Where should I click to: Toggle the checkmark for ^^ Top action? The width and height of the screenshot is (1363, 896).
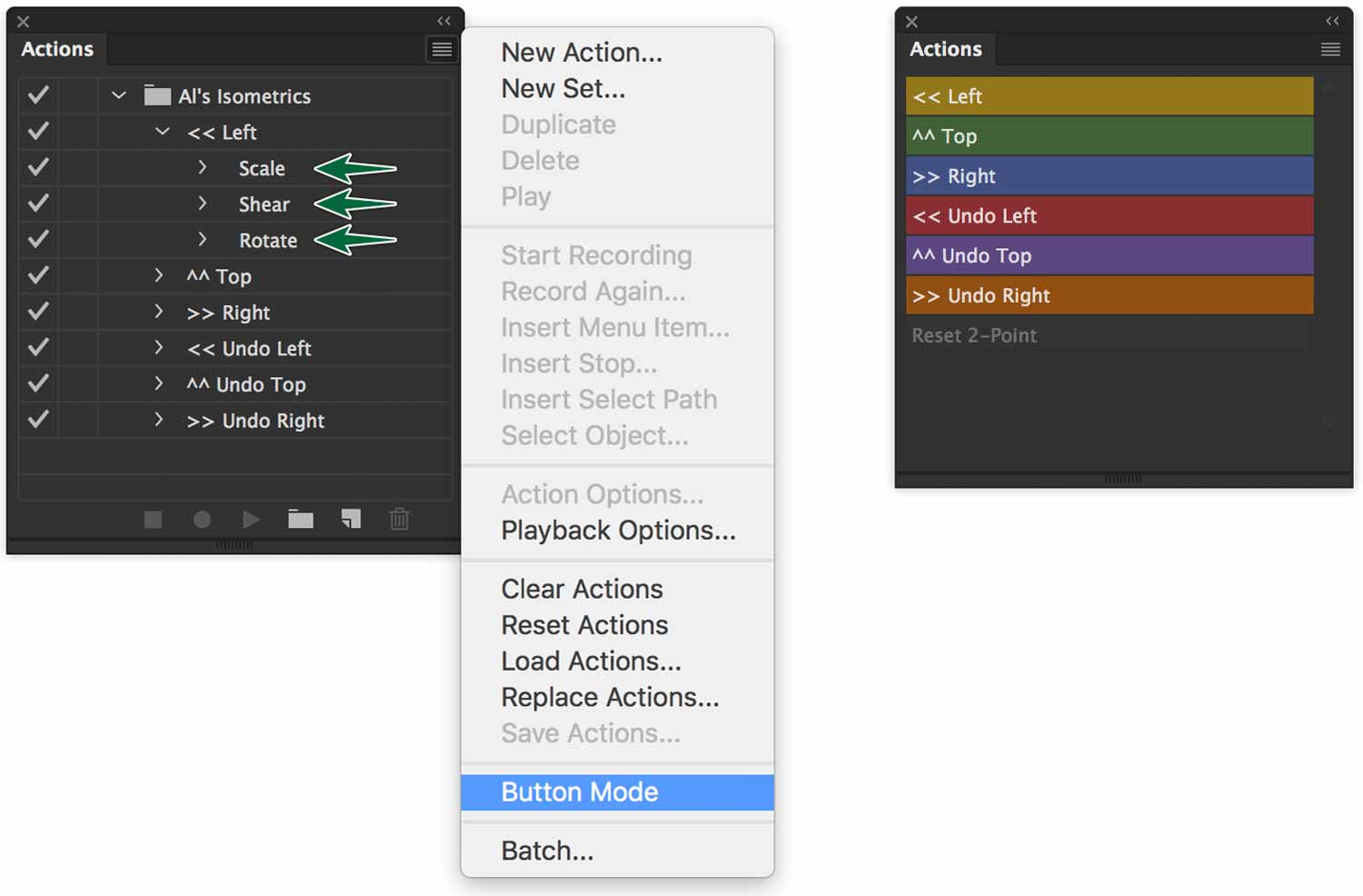click(x=38, y=275)
